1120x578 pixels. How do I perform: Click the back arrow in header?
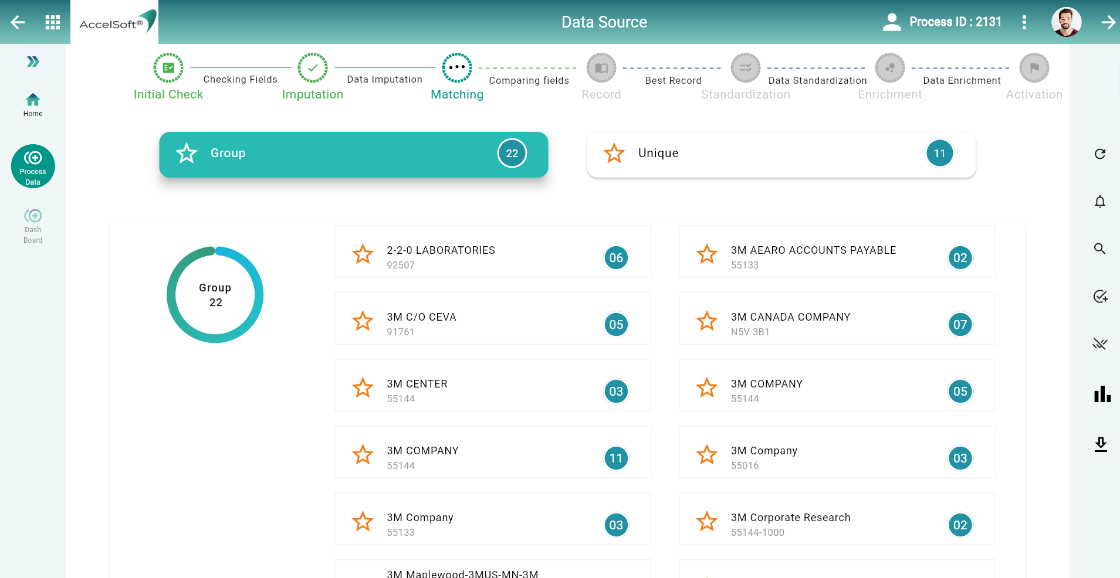coord(18,22)
